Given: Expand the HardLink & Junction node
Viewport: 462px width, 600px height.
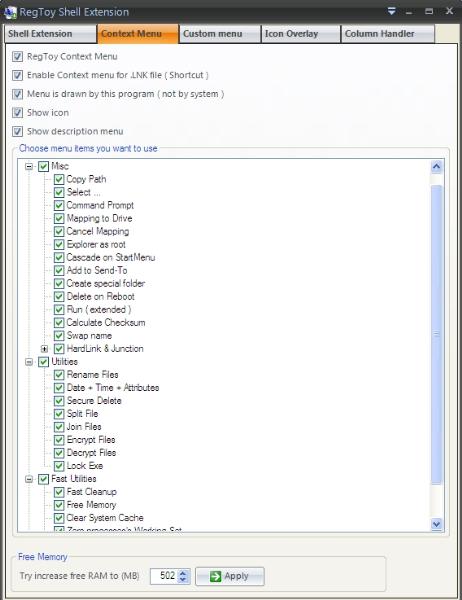Looking at the screenshot, I should (44, 349).
